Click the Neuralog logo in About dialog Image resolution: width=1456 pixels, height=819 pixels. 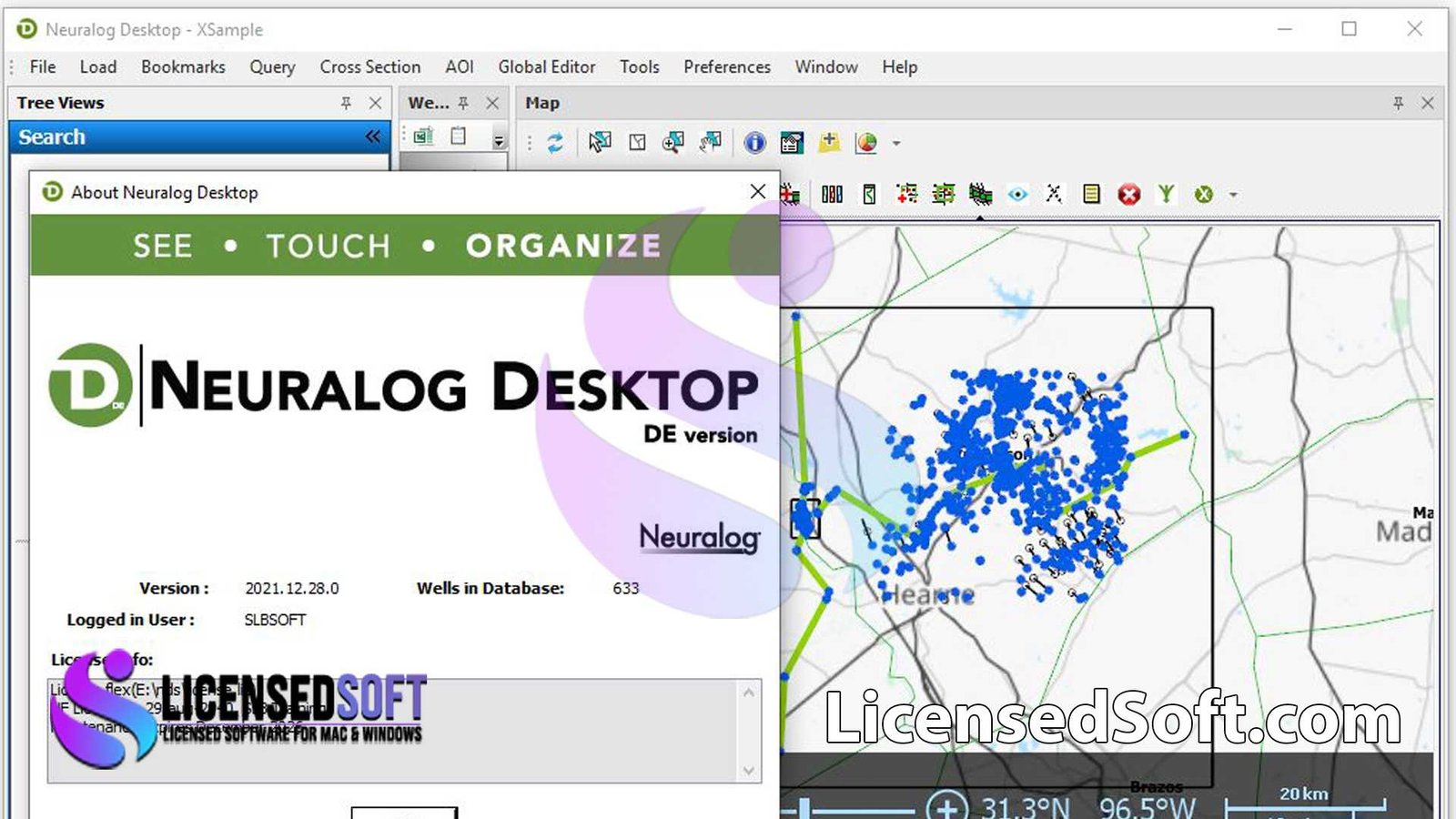[x=699, y=538]
